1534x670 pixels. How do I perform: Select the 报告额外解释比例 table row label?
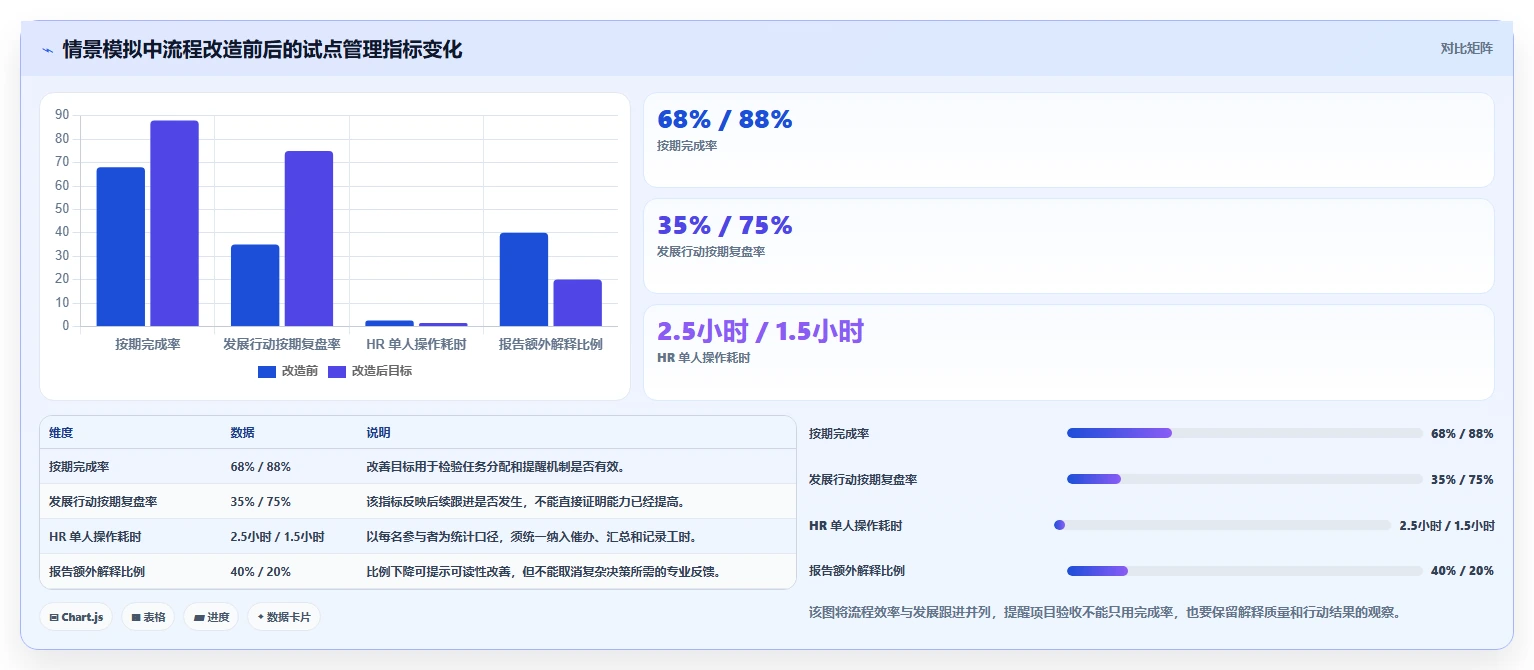point(97,572)
